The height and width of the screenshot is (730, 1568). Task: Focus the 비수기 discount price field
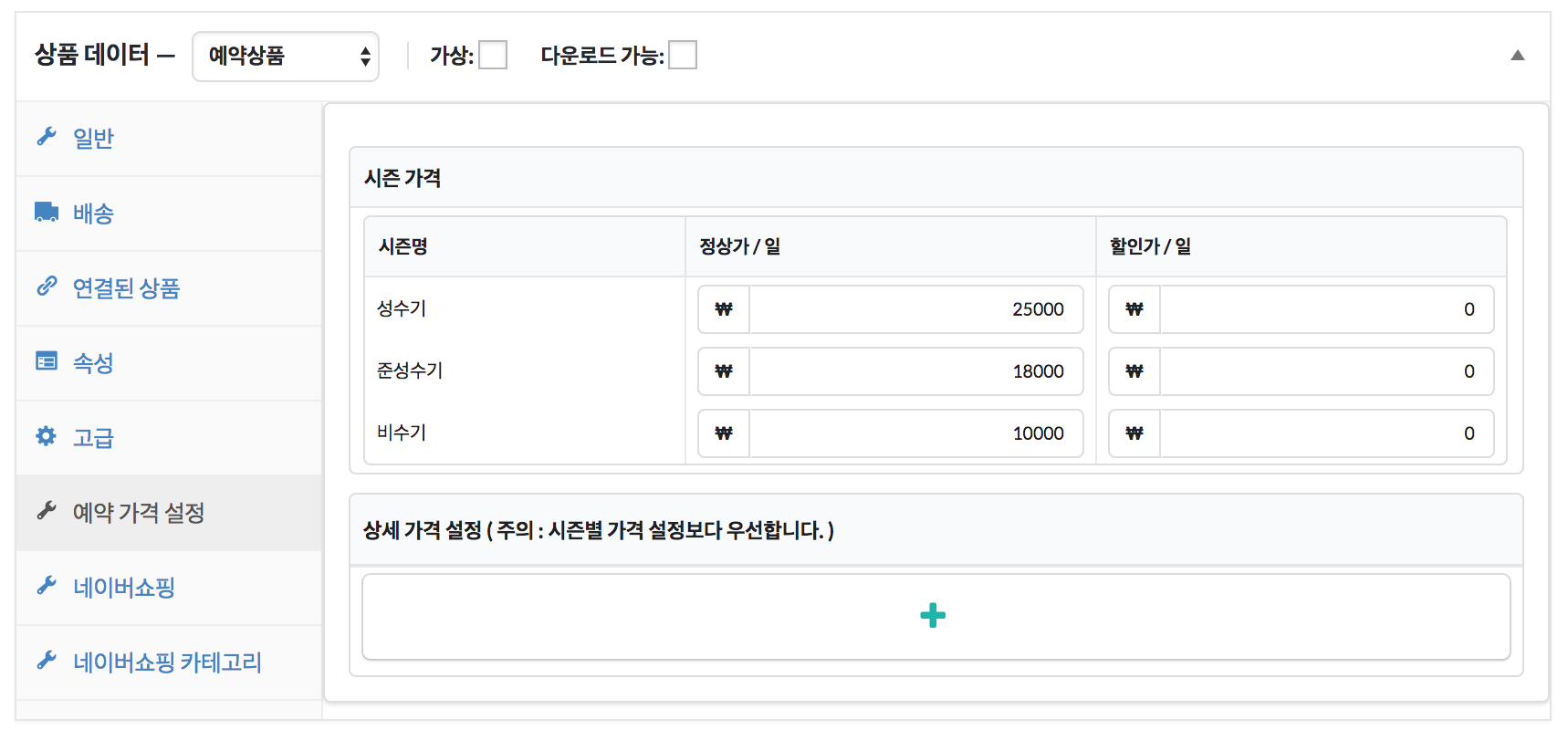1326,433
